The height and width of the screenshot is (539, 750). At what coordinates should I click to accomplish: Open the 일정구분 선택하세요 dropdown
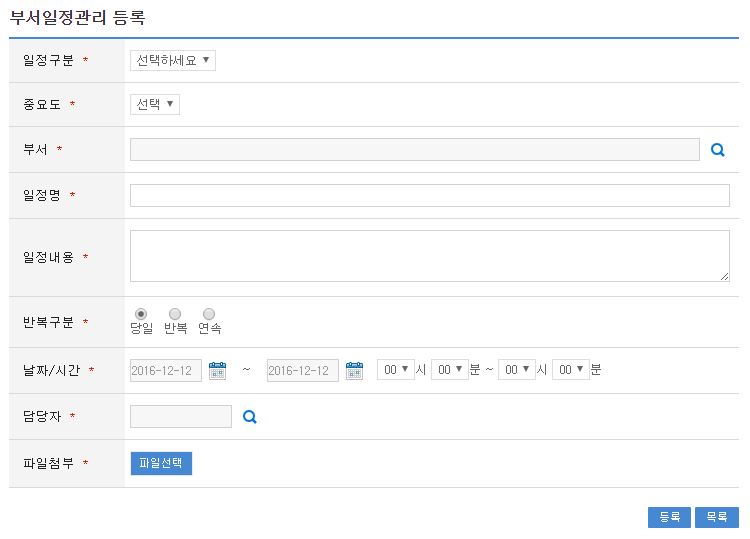coord(173,60)
